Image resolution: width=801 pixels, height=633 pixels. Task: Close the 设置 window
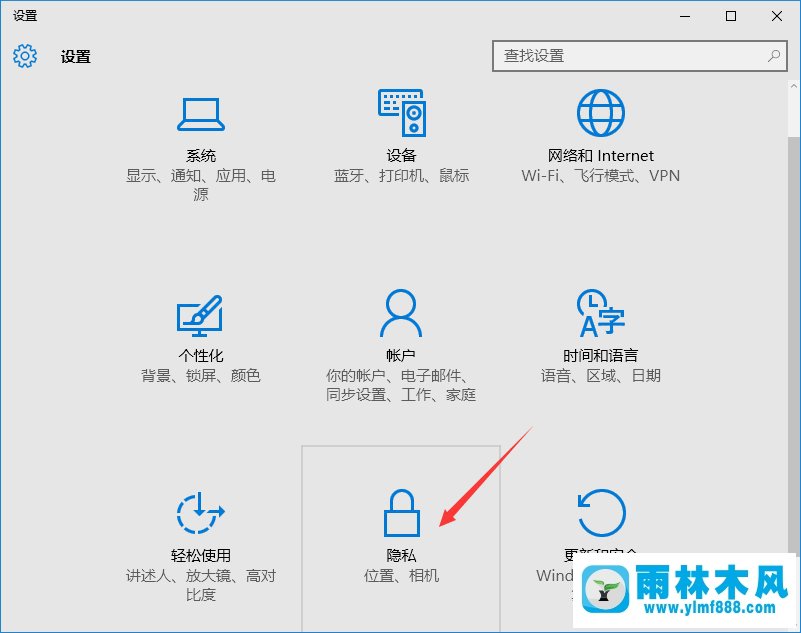click(x=777, y=16)
